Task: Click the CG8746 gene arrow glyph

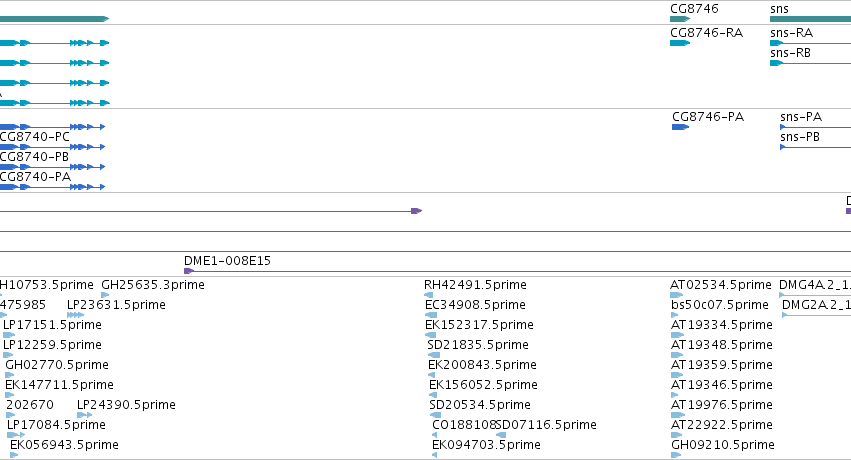Action: pos(679,19)
